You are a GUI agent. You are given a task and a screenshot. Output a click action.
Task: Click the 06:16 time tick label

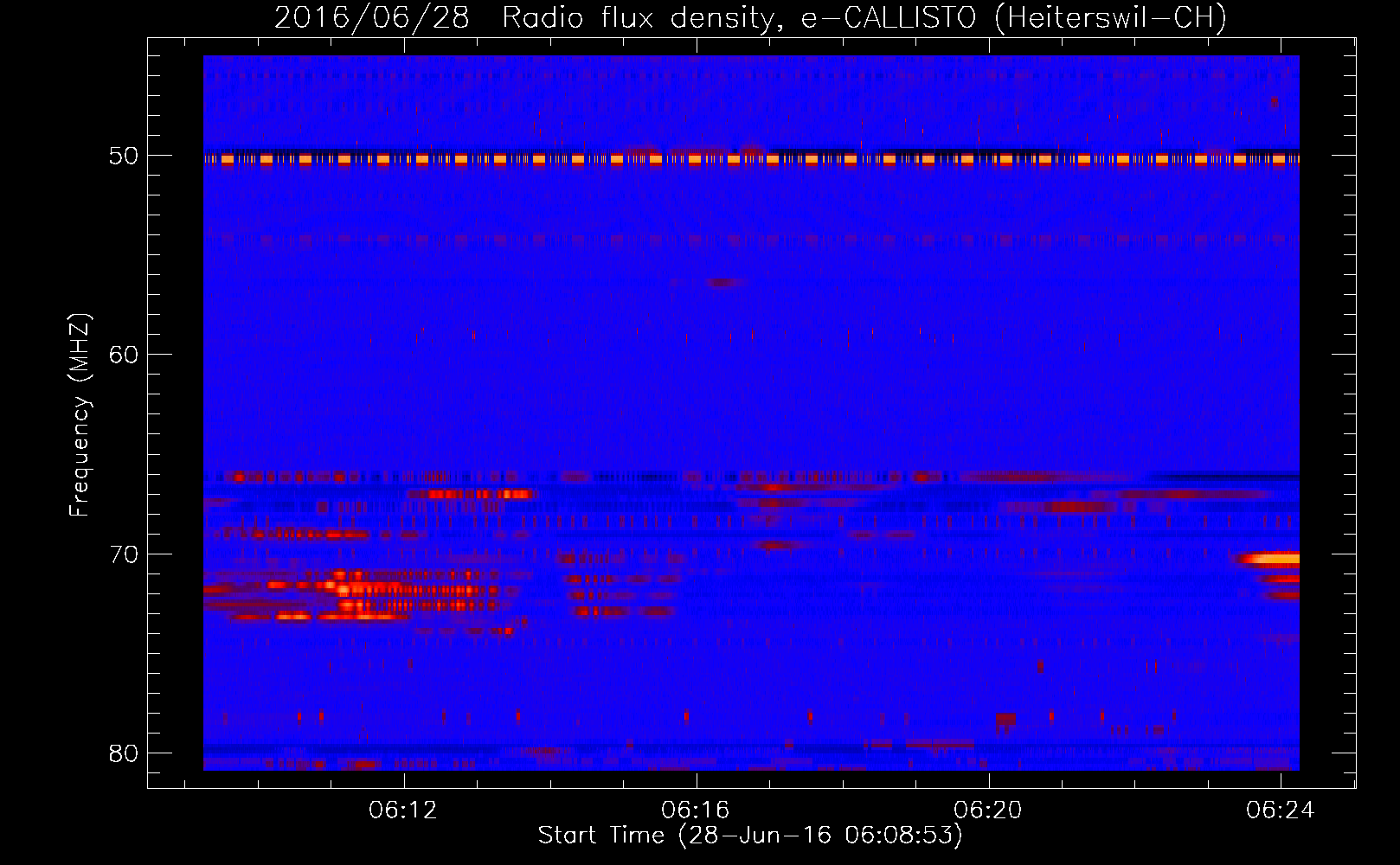[x=696, y=810]
